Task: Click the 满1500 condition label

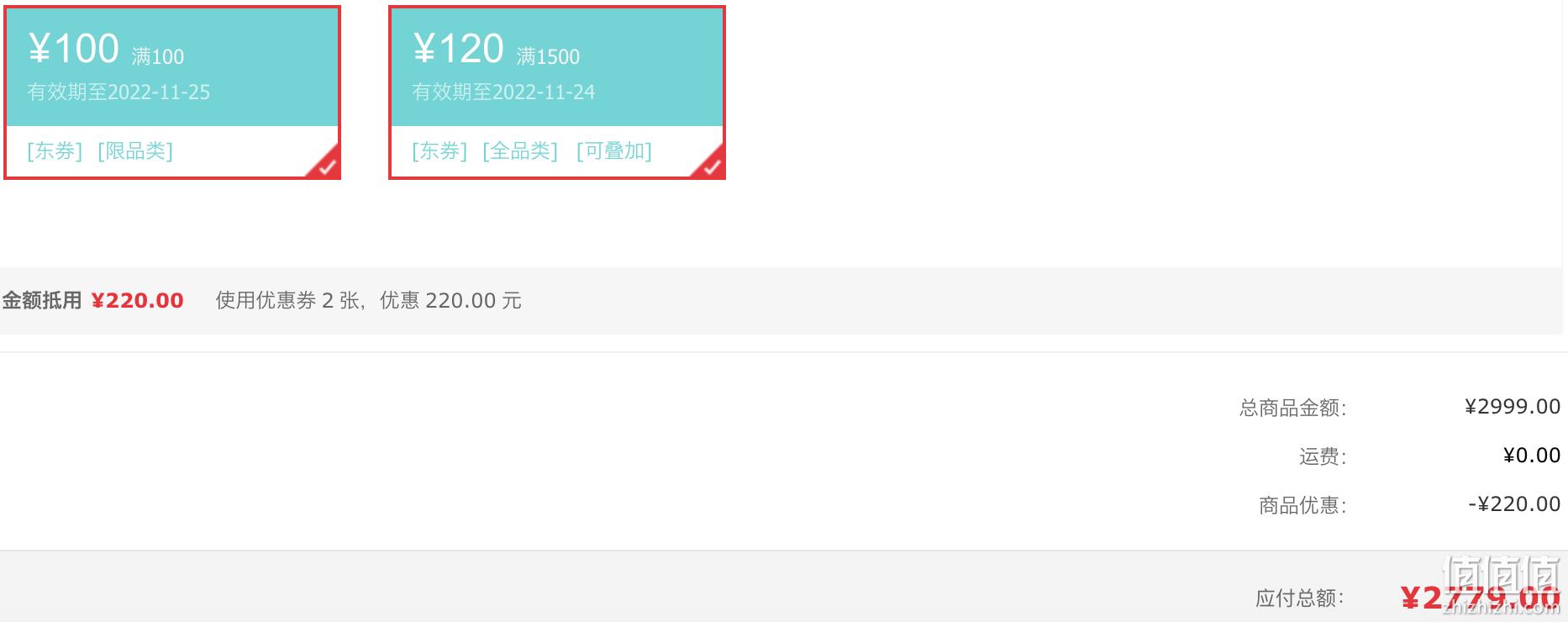Action: (548, 57)
